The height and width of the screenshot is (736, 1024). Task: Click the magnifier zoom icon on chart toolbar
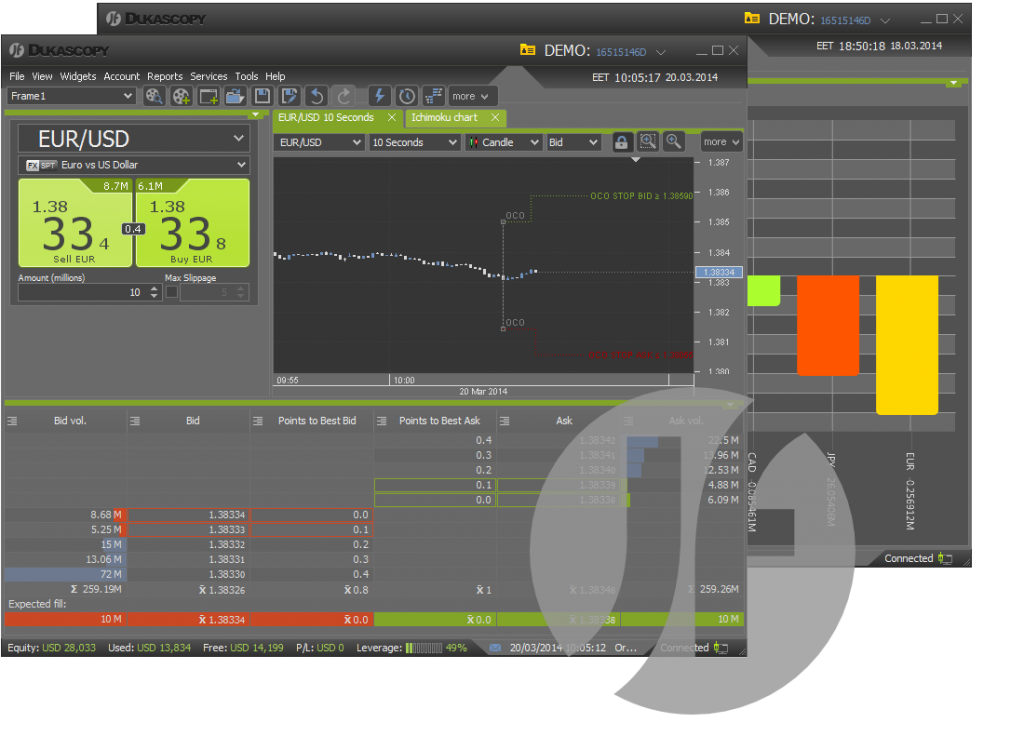674,143
